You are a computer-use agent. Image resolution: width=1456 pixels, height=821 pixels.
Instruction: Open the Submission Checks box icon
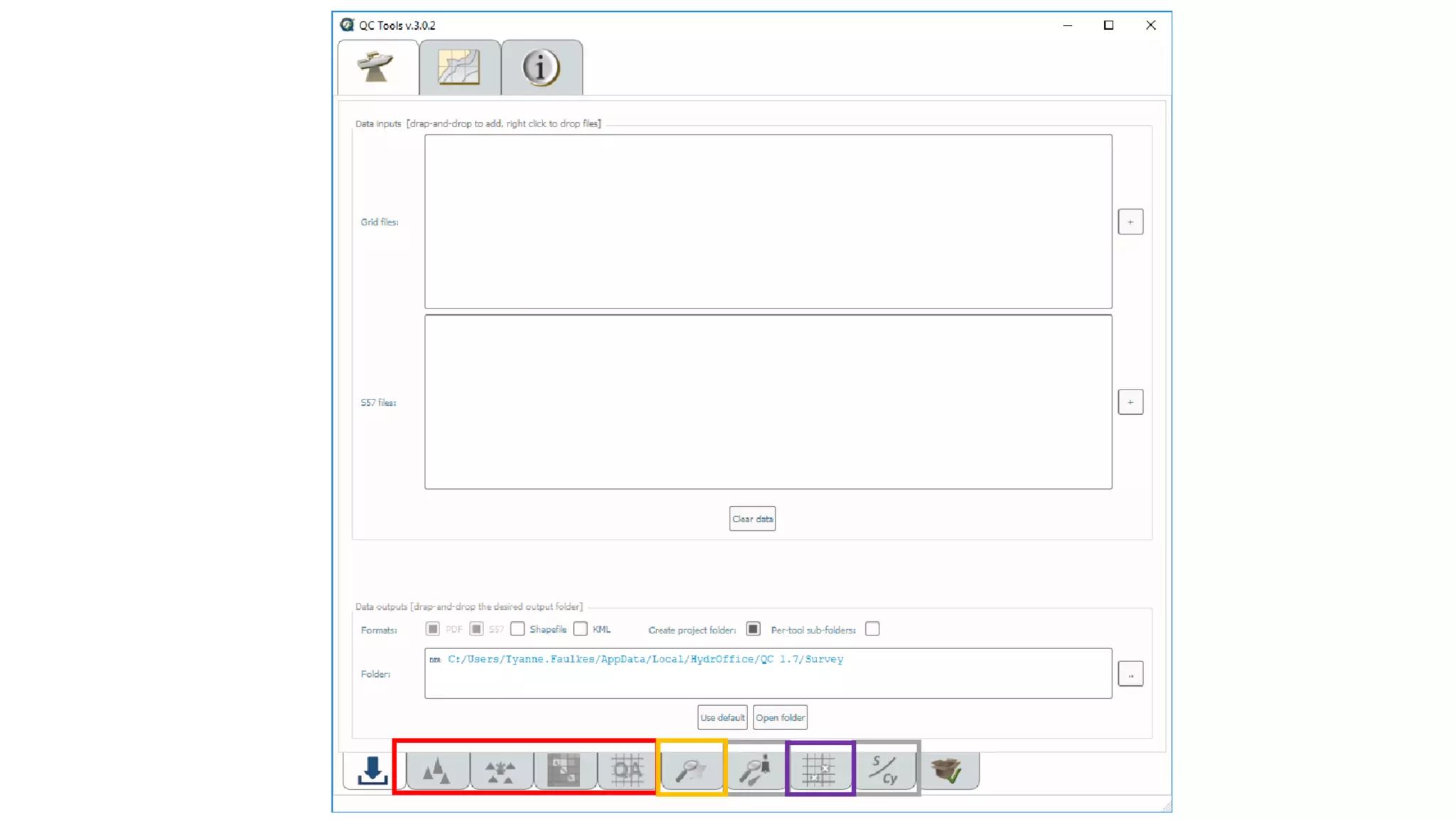tap(947, 771)
